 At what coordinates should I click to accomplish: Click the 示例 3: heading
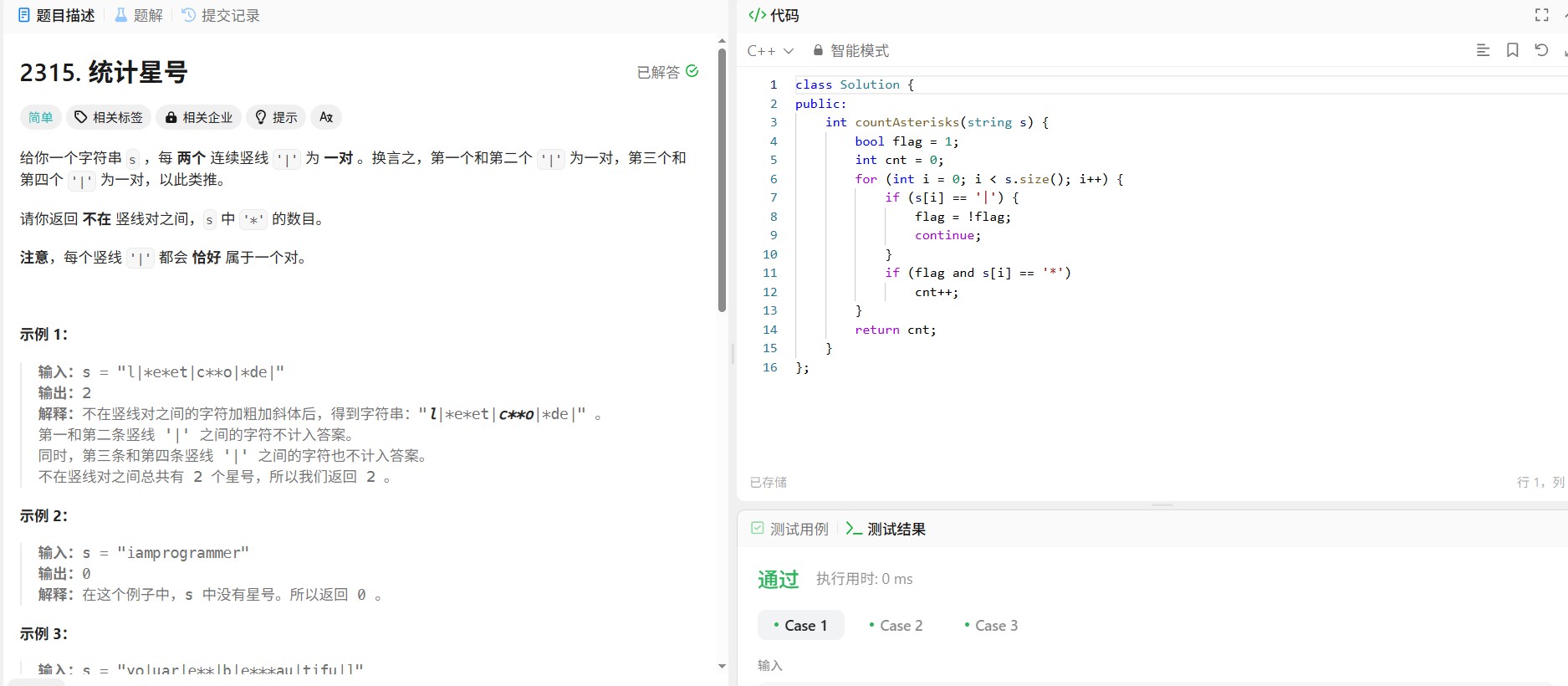[x=43, y=634]
